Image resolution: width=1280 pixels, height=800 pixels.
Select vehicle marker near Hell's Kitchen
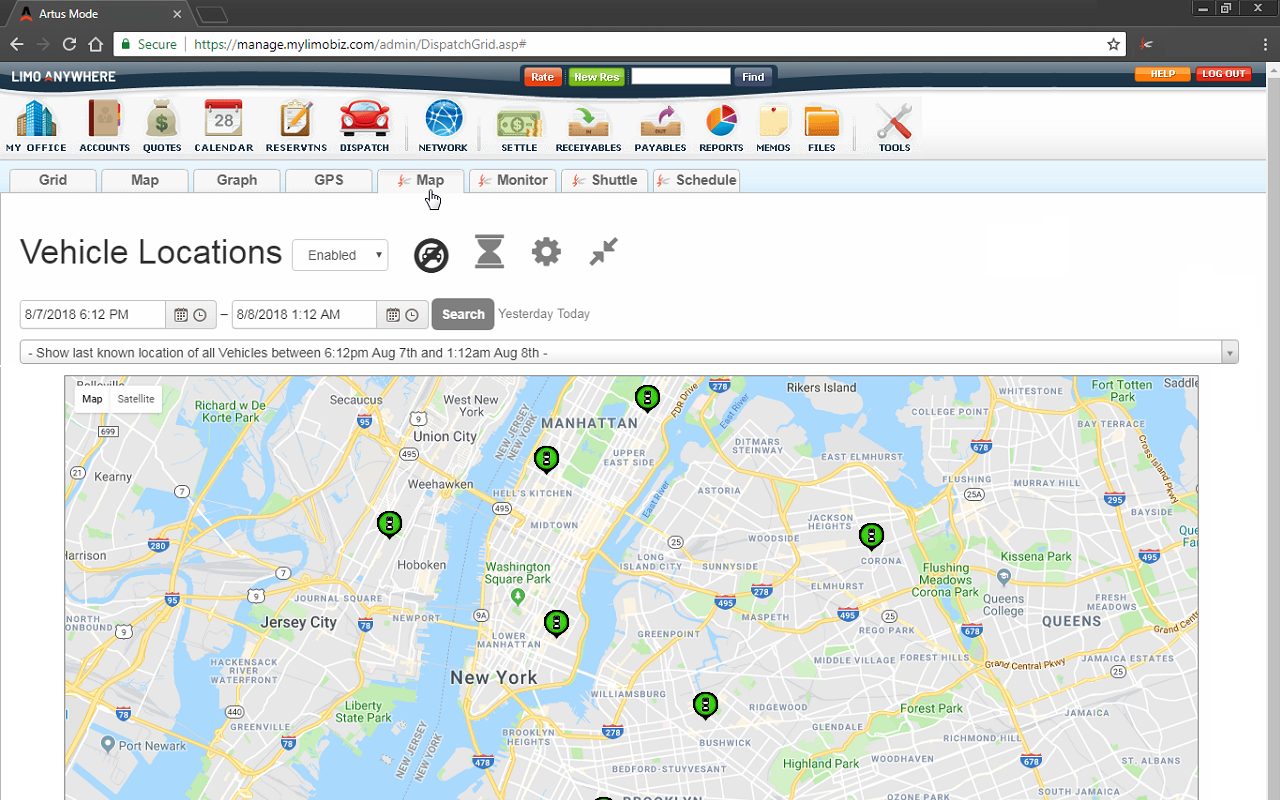(x=546, y=459)
